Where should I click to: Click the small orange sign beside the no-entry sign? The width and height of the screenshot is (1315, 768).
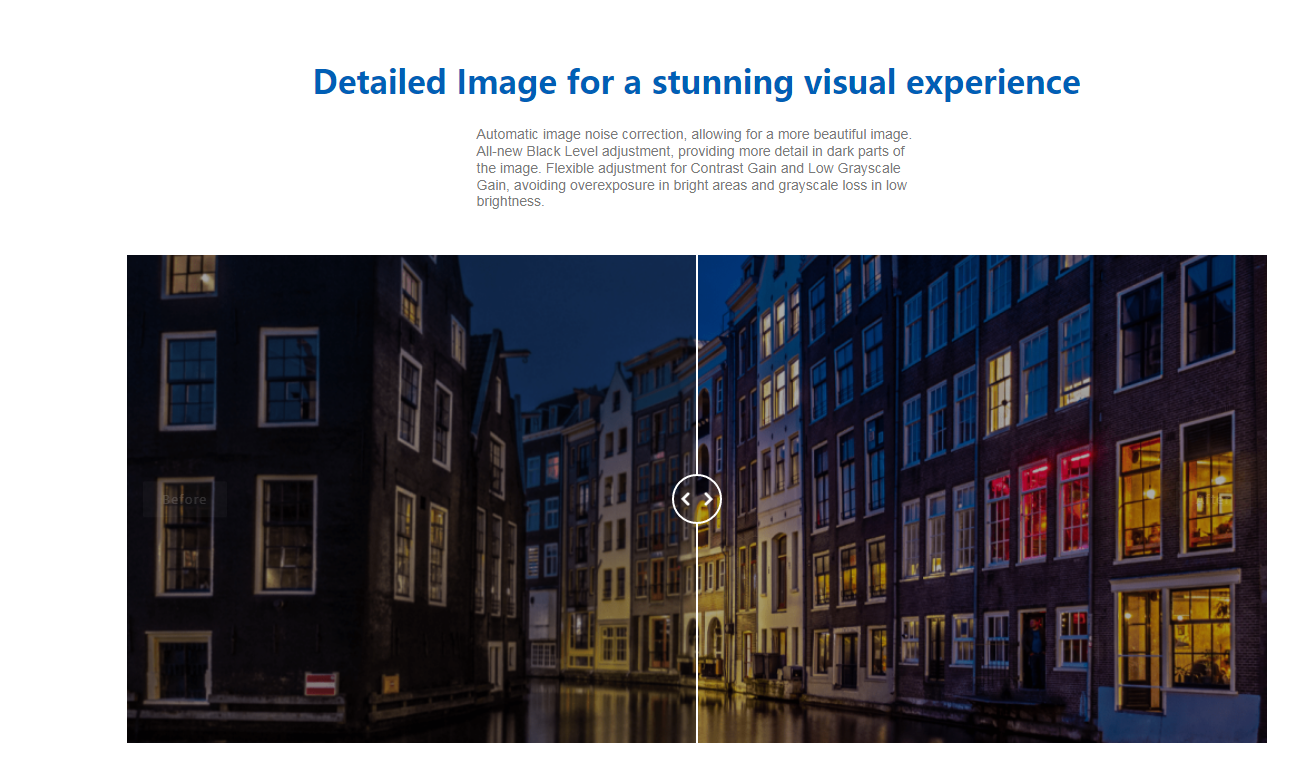pos(390,683)
